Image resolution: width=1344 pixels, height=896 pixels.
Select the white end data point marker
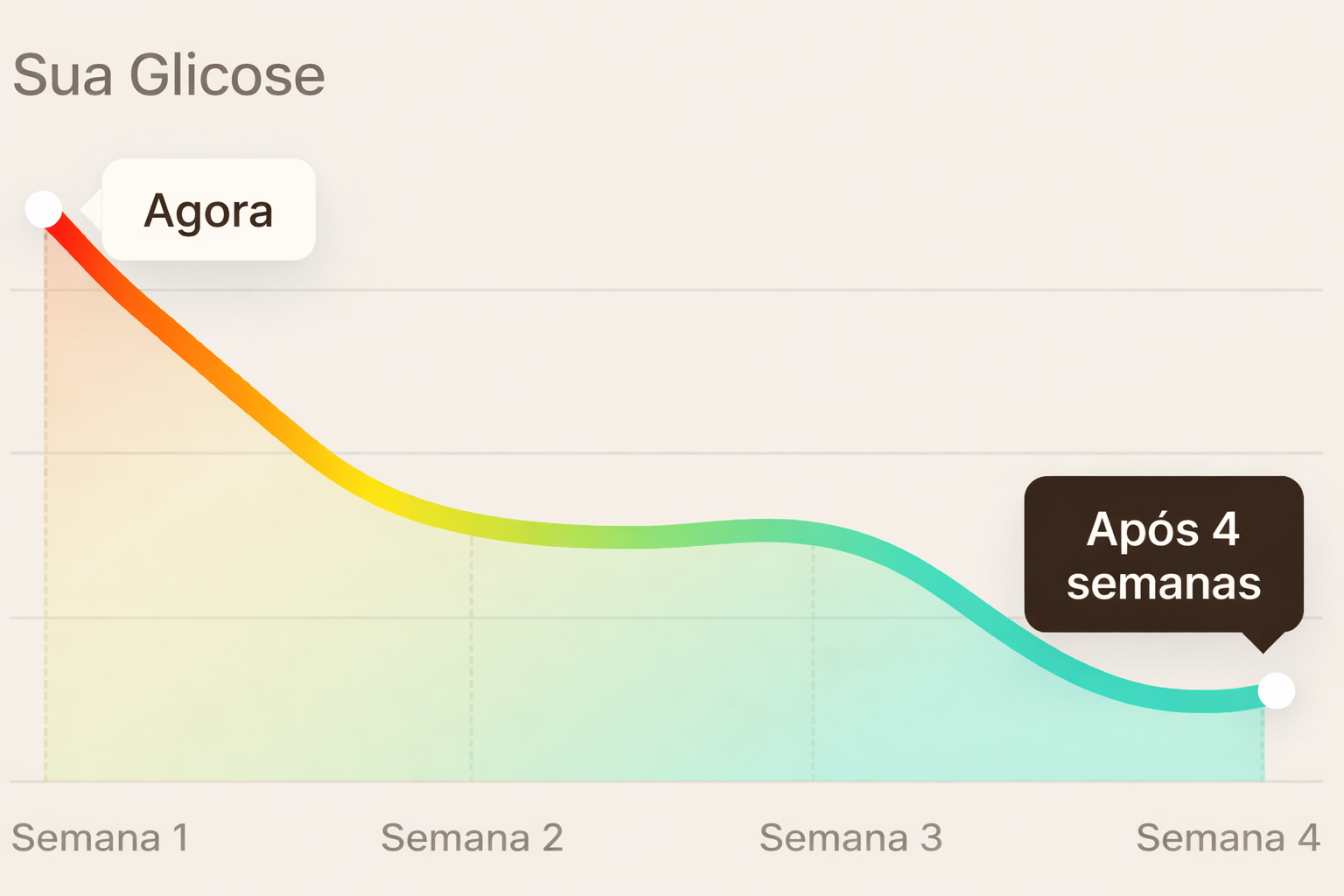pyautogui.click(x=1277, y=691)
